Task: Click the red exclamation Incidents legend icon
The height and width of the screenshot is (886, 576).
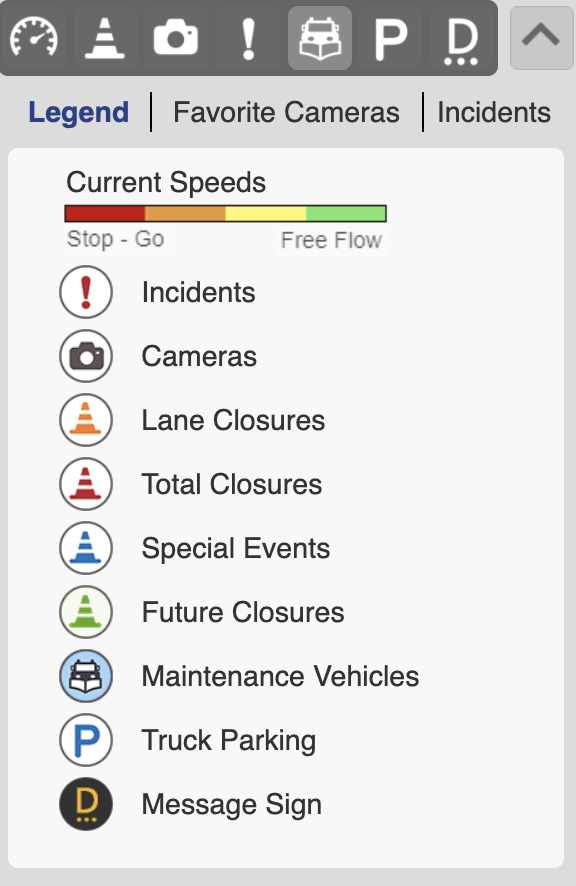Action: (86, 292)
